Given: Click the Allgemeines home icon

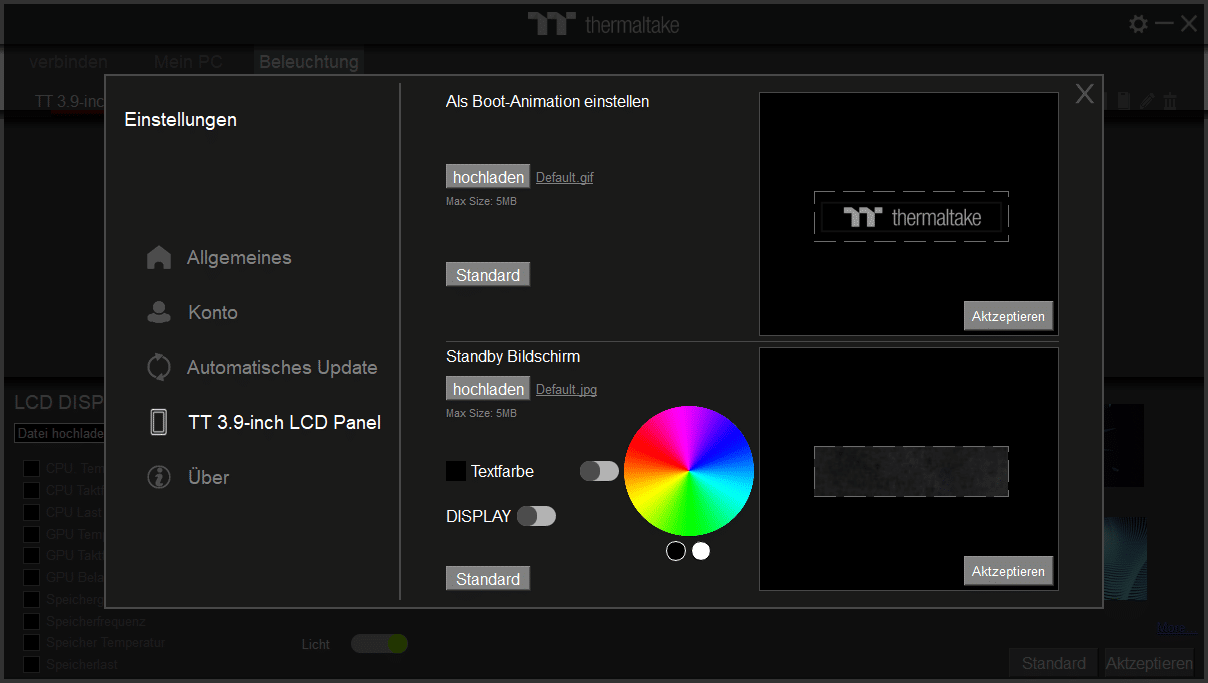Looking at the screenshot, I should click(158, 258).
